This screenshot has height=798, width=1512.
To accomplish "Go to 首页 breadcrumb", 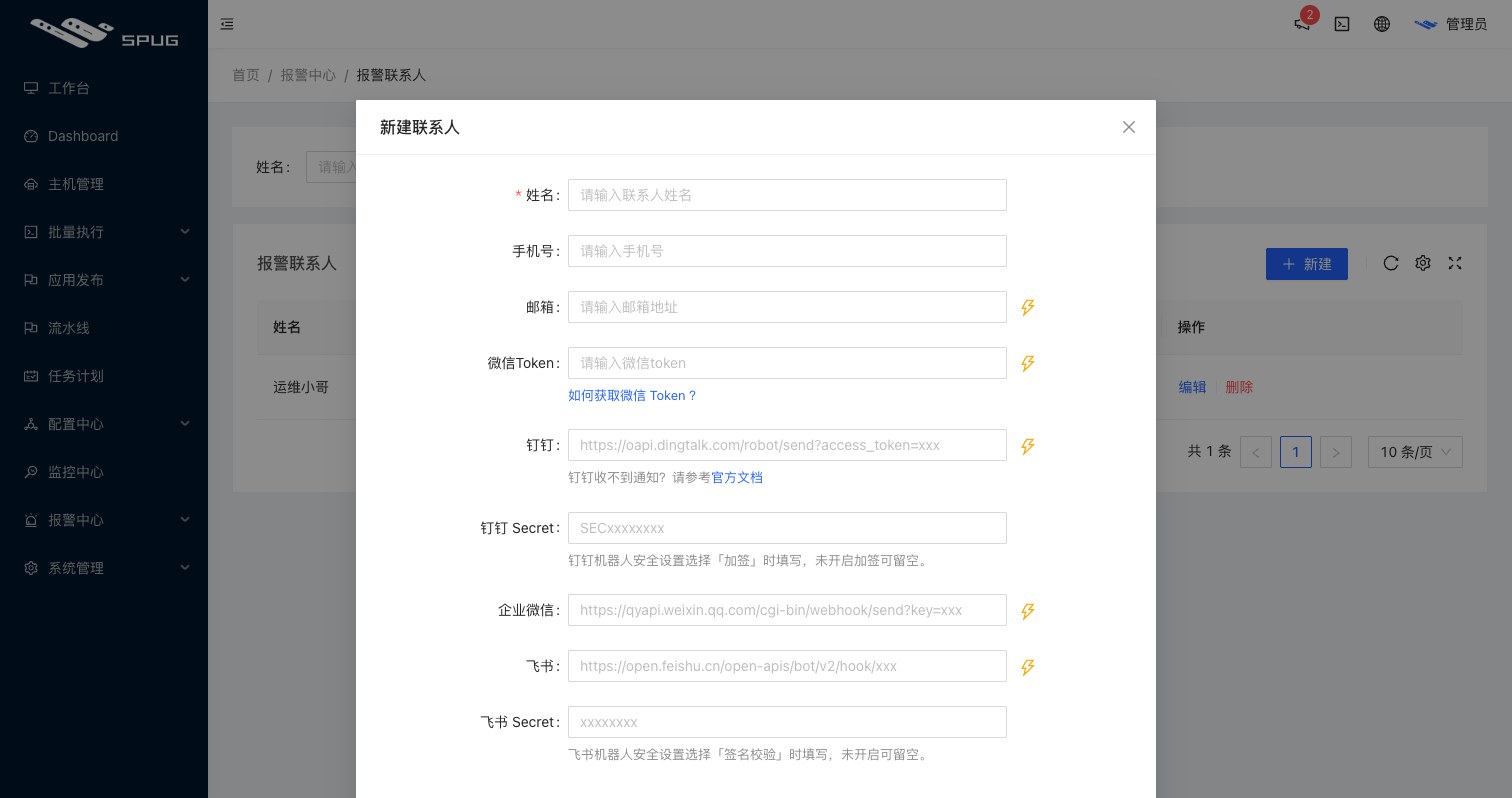I will (x=246, y=75).
